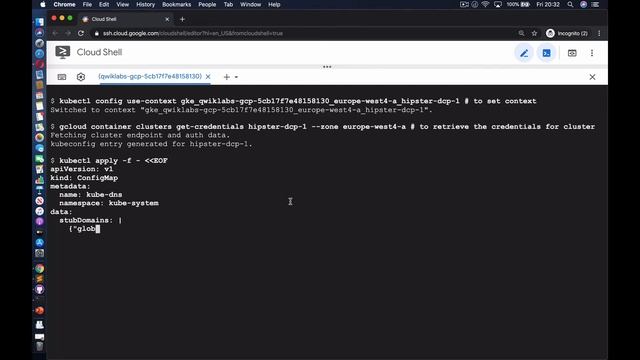Viewport: 640px width, 360px height.
Task: Open the File menu
Action: (87, 4)
